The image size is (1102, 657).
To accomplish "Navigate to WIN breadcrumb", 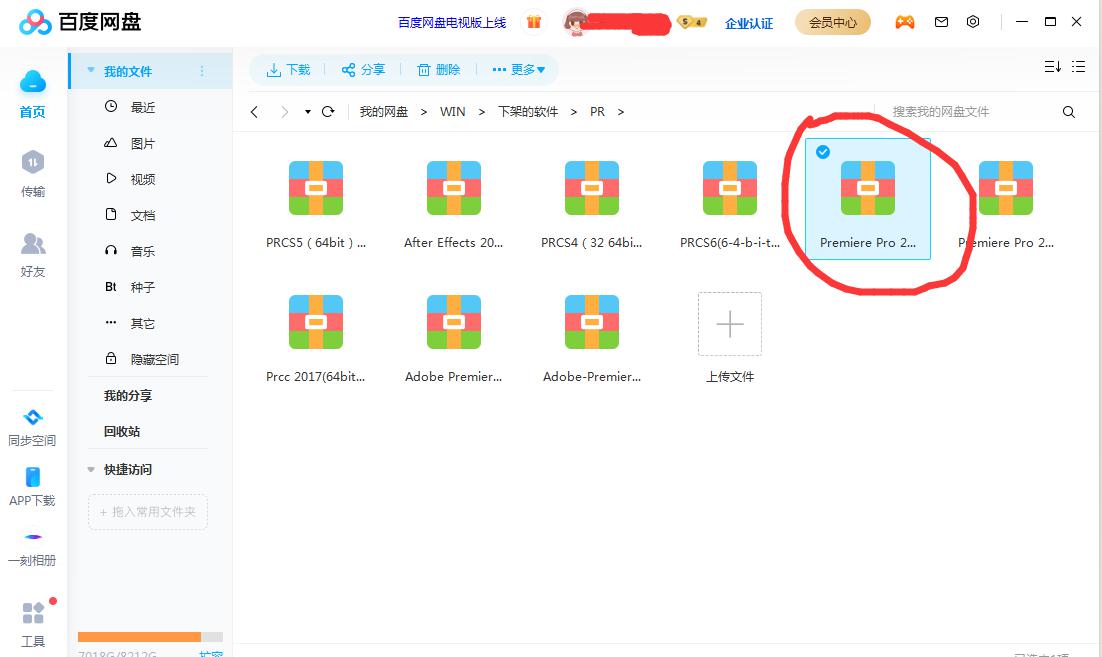I will coord(453,112).
